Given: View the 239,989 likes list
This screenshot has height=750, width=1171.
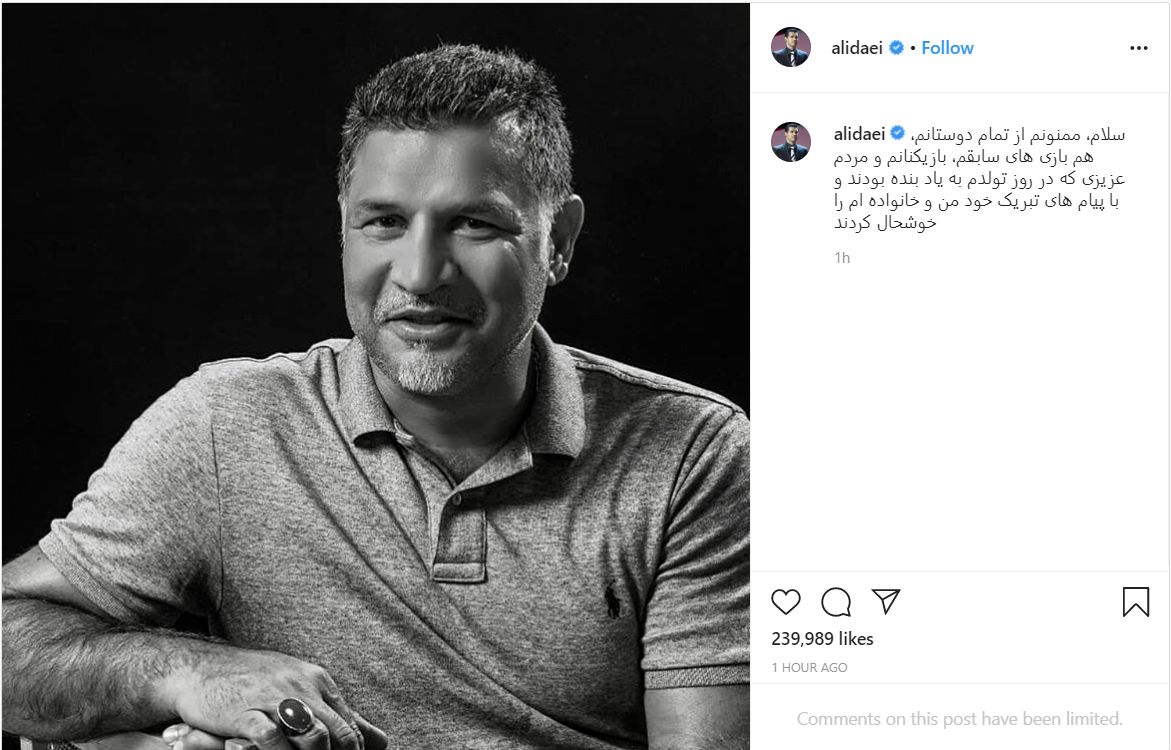Looking at the screenshot, I should (822, 639).
